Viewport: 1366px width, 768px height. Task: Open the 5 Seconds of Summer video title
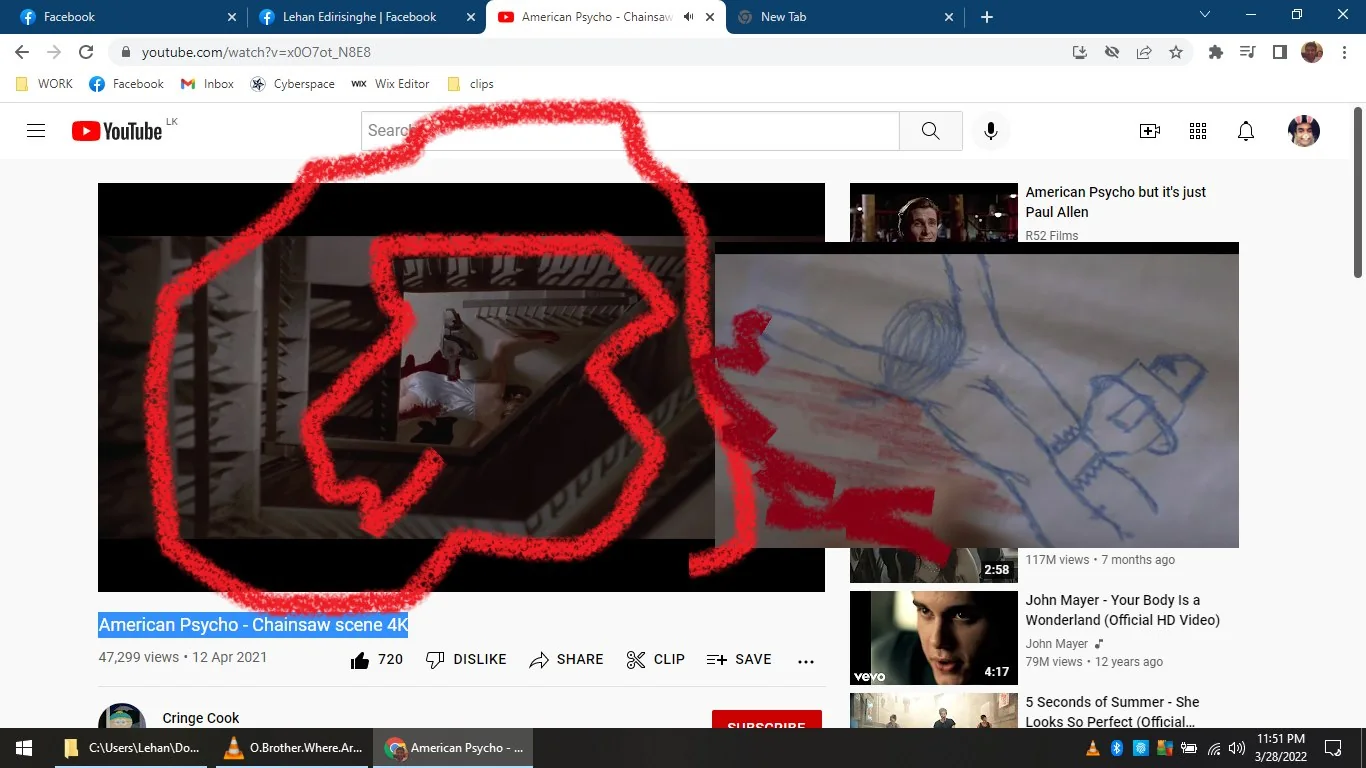[x=1112, y=711]
